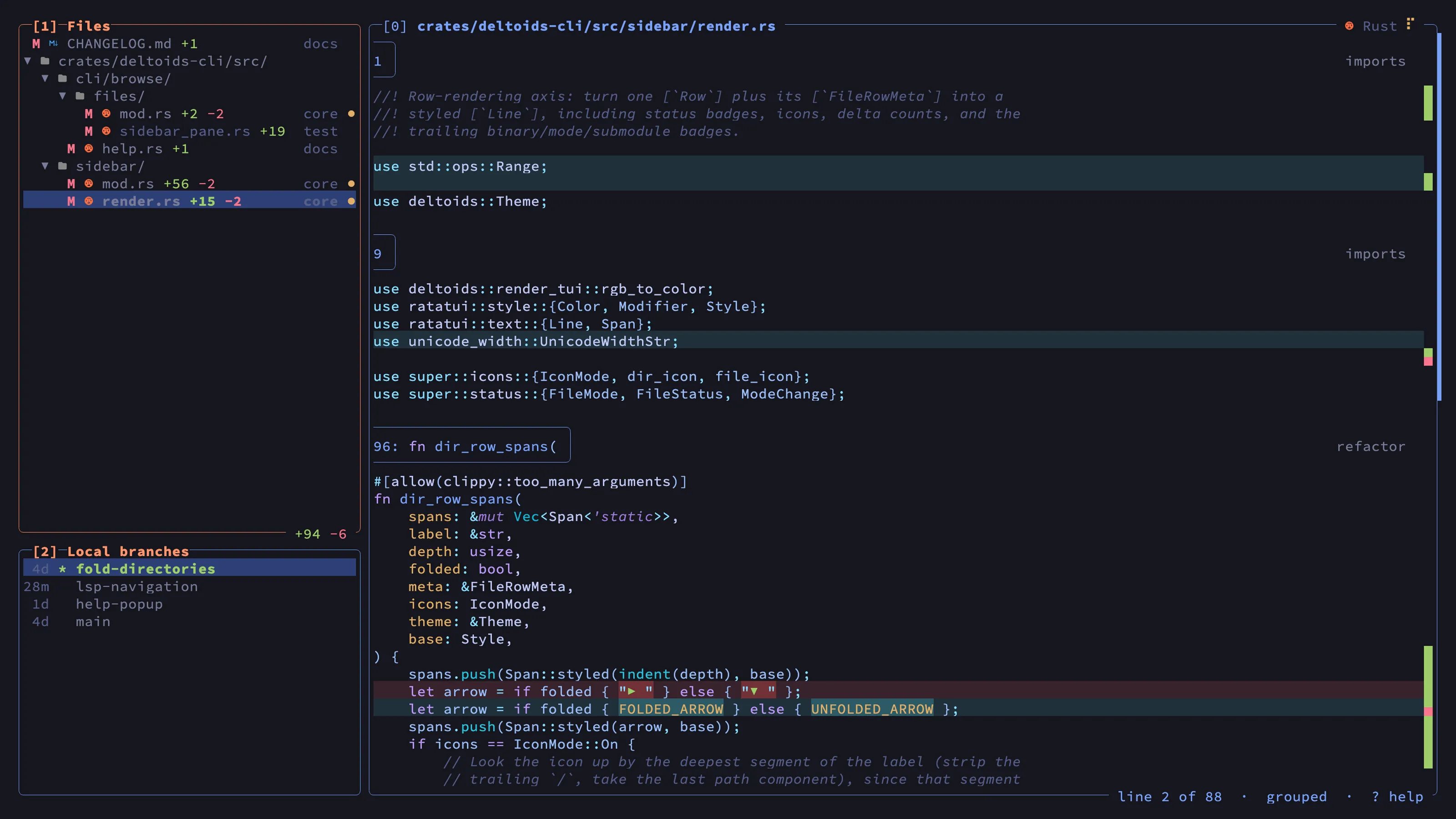Toggle the grouped view mode
Viewport: 1456px width, 819px height.
point(1297,797)
